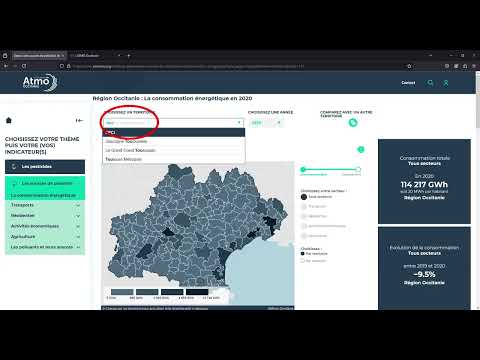Select the third sector radio button

click(x=304, y=216)
